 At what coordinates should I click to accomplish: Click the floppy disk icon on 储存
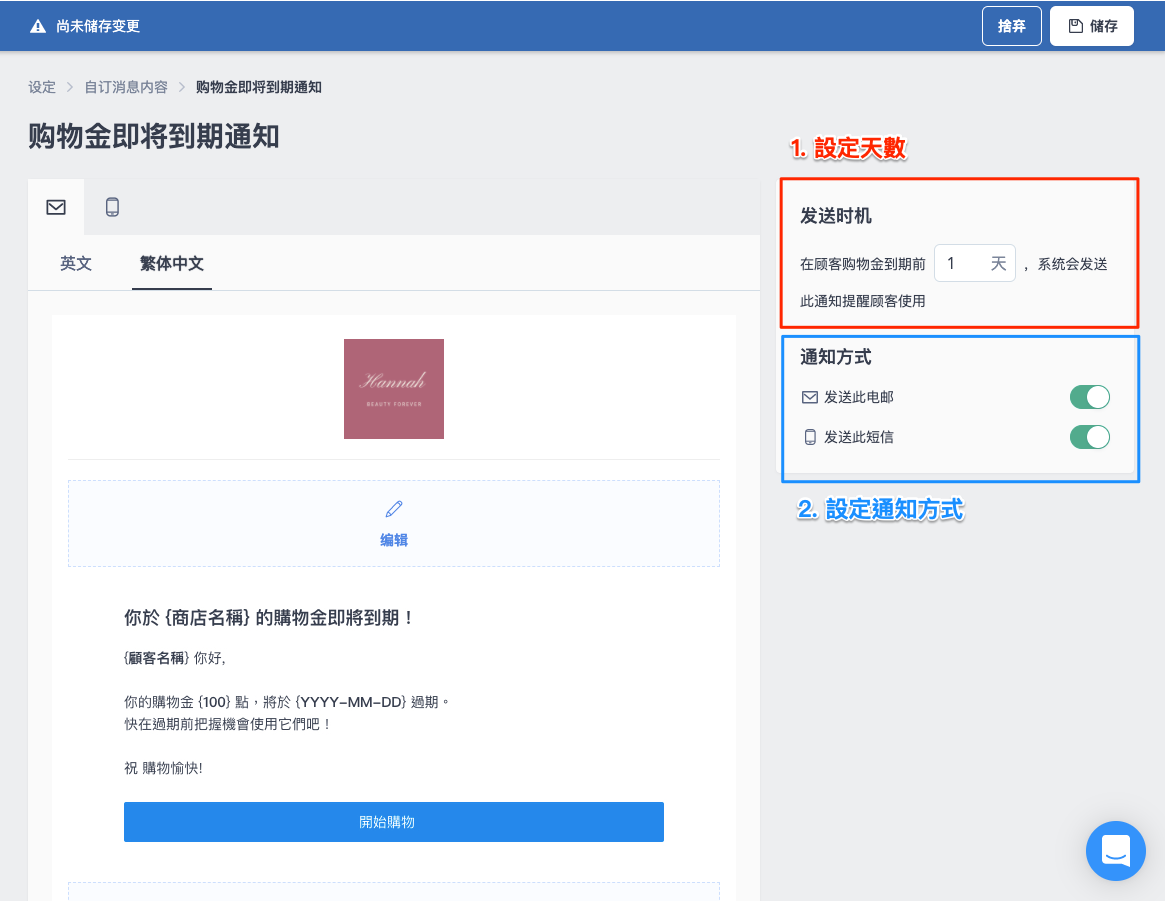point(1075,26)
